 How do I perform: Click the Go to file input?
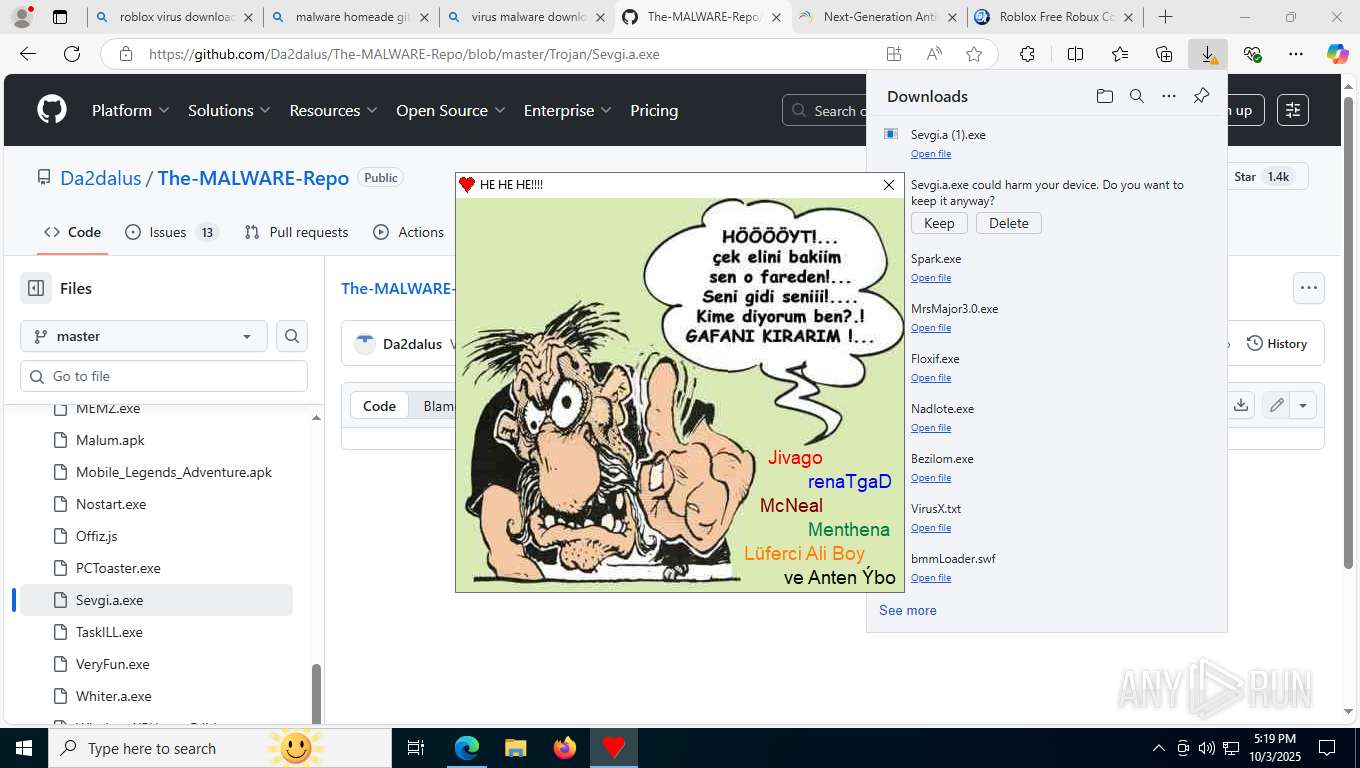tap(164, 376)
